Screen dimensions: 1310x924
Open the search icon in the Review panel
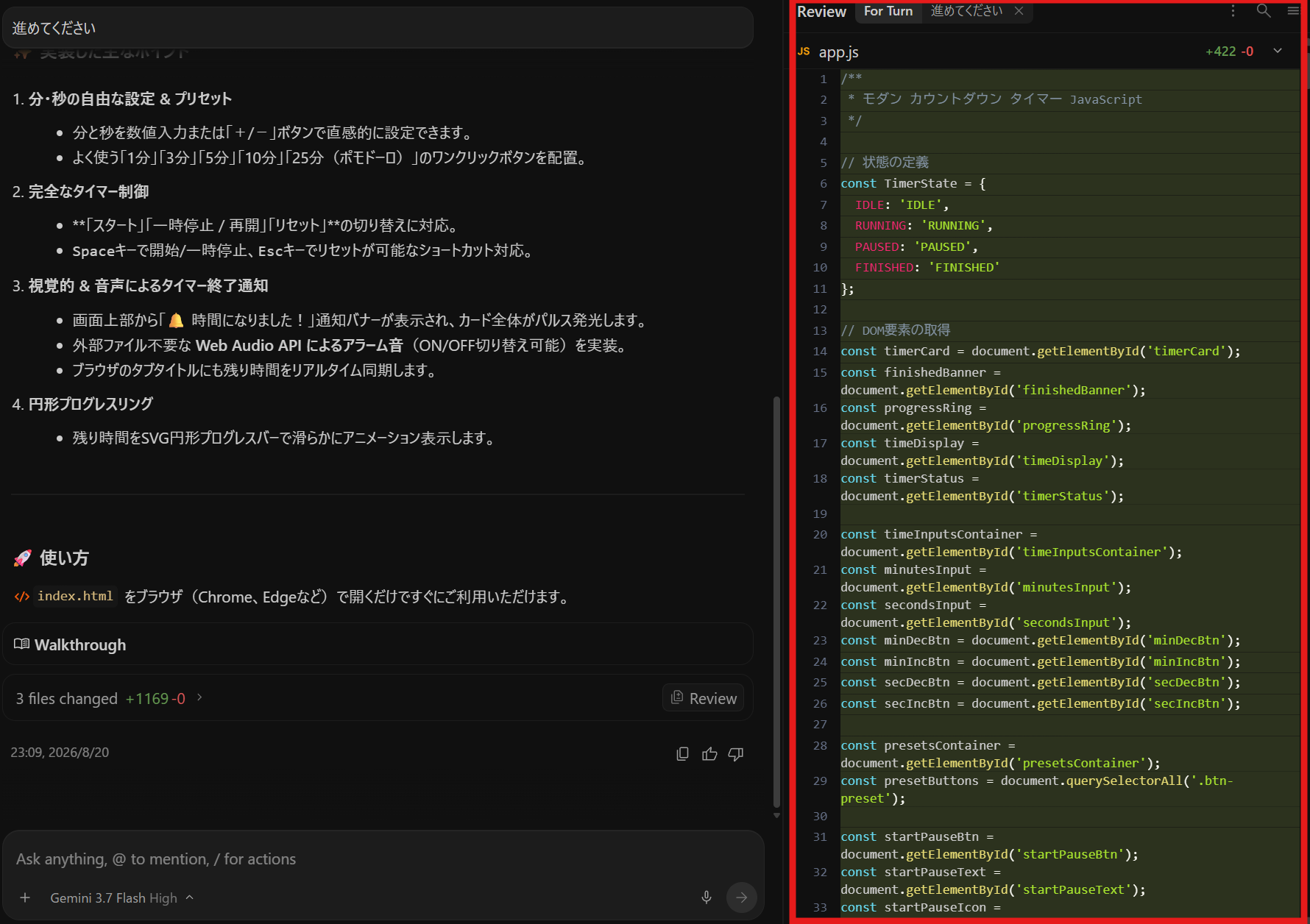click(x=1263, y=10)
